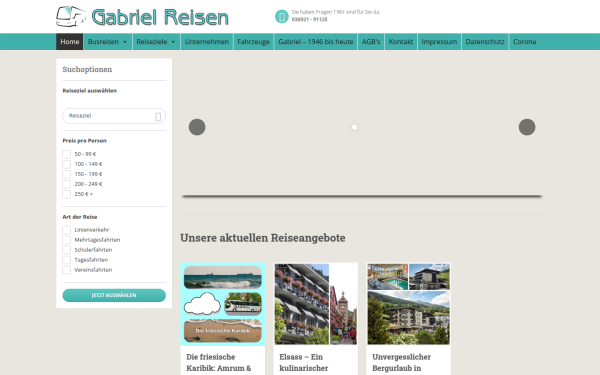Check the 50 - 99 € price box

(67, 154)
